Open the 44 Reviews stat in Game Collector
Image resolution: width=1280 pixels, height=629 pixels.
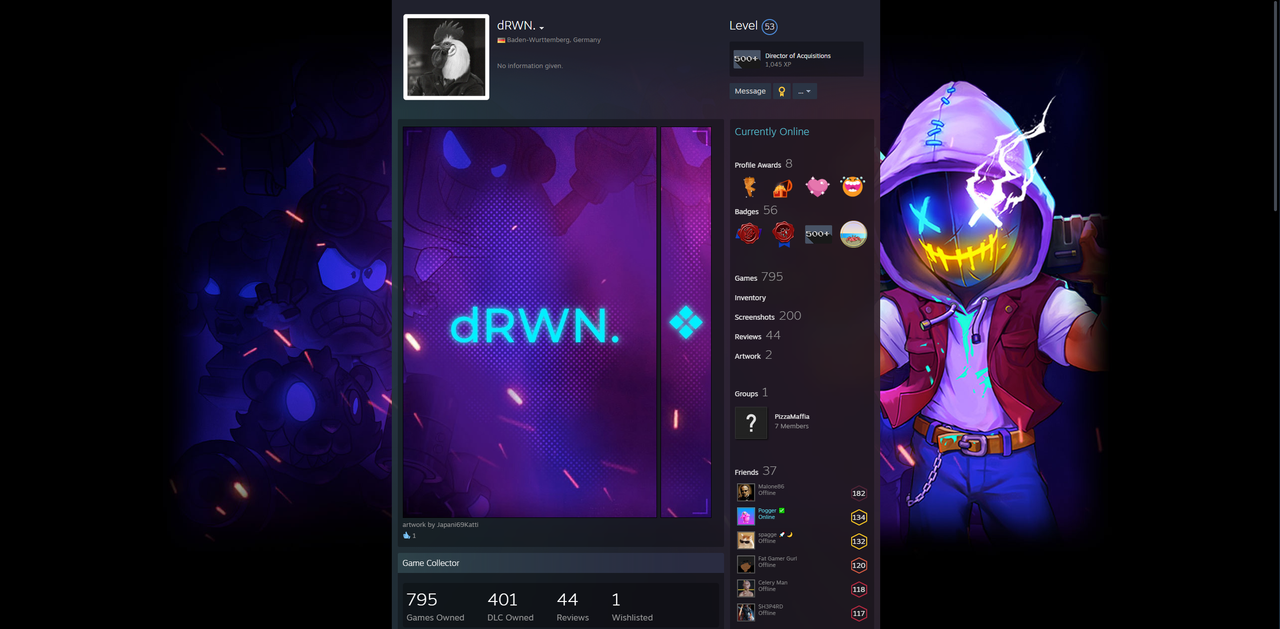coord(573,606)
